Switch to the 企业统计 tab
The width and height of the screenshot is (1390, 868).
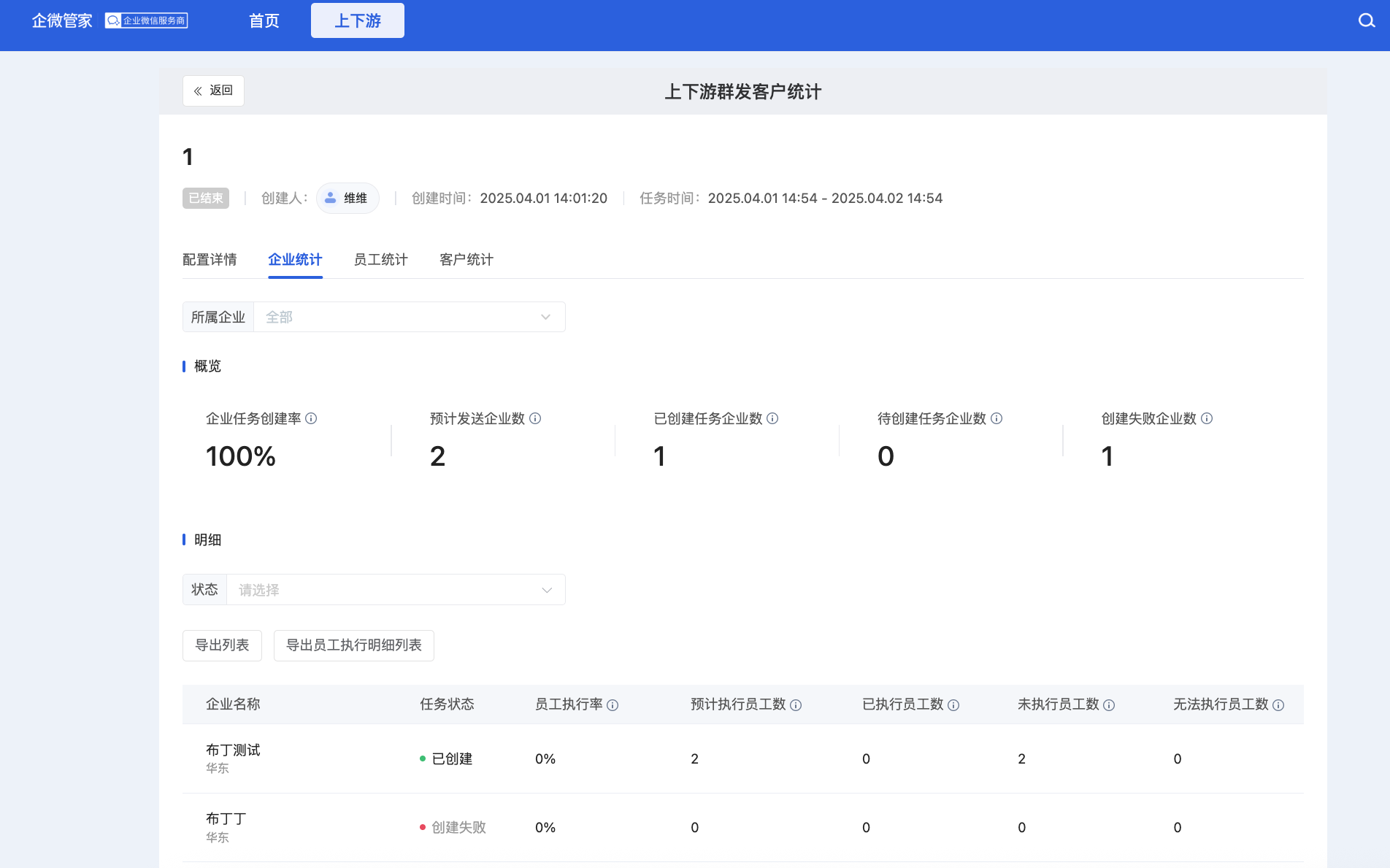click(x=295, y=260)
